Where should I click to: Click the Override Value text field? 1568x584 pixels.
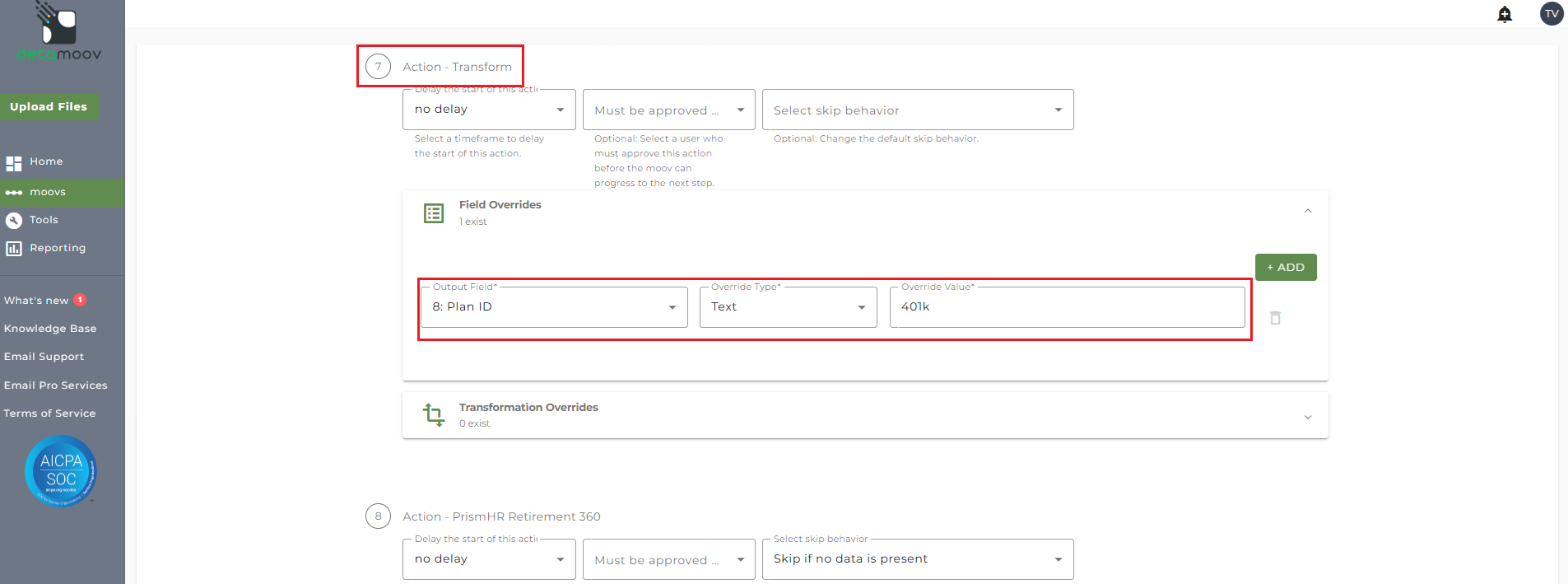point(1067,307)
